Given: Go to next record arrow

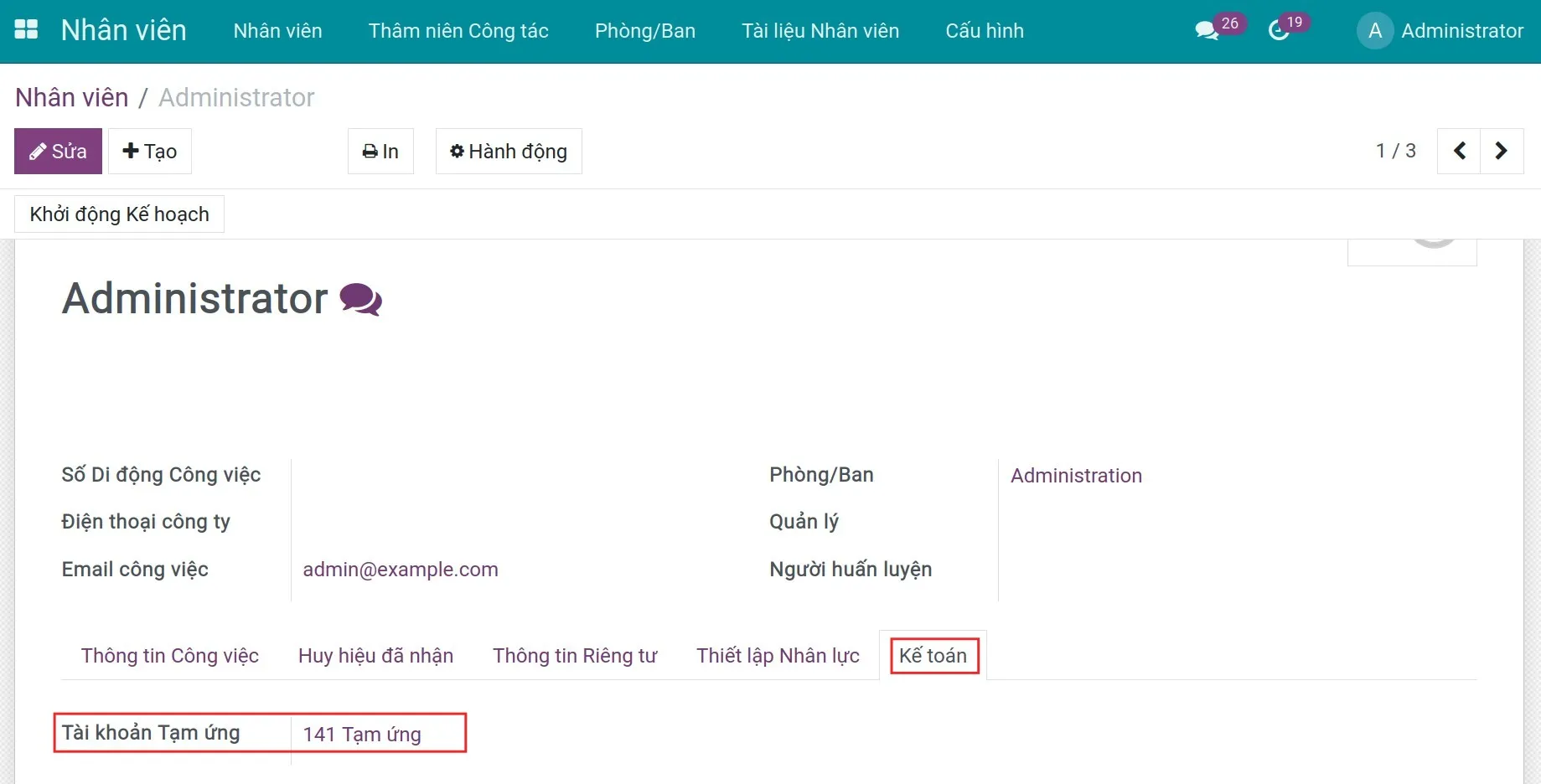Looking at the screenshot, I should pos(1502,151).
